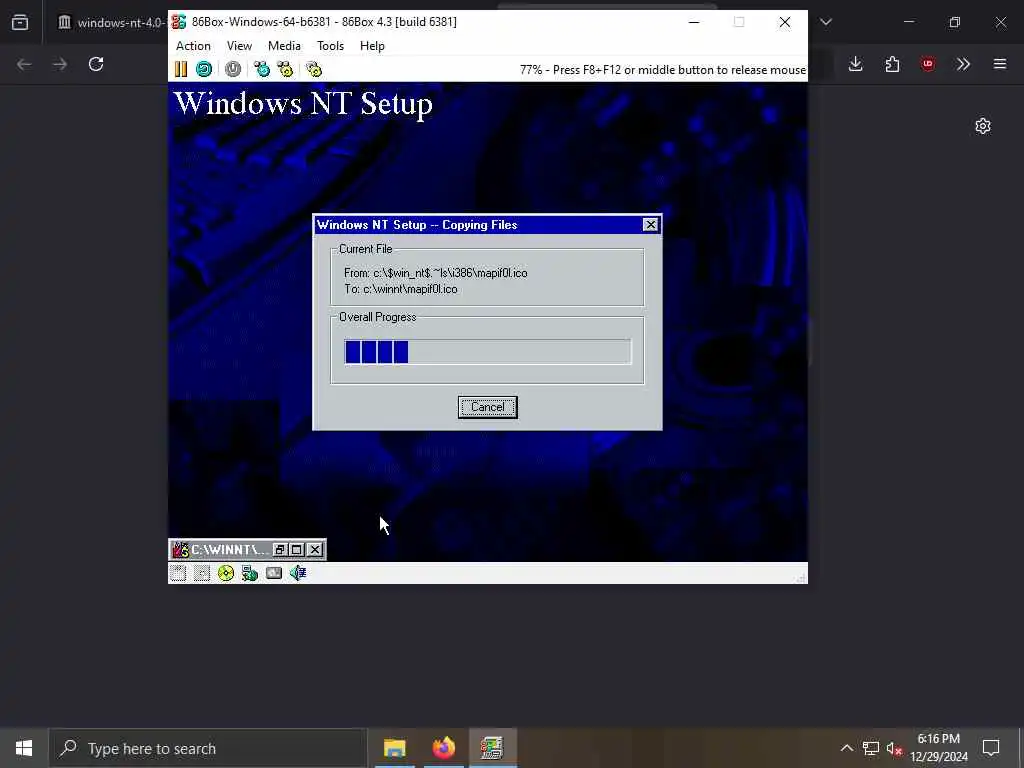Click the teal hard reset icon in 86Box toolbar

click(204, 69)
